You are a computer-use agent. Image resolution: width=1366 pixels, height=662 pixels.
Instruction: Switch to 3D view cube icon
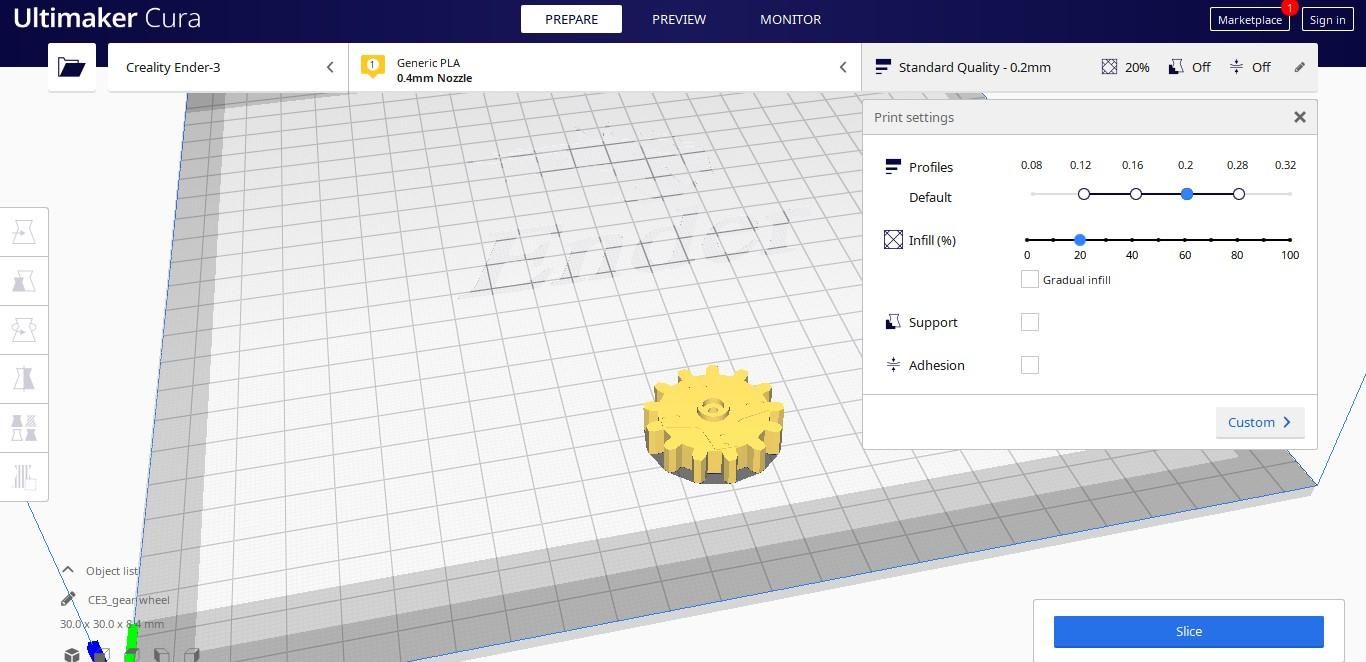(x=72, y=655)
